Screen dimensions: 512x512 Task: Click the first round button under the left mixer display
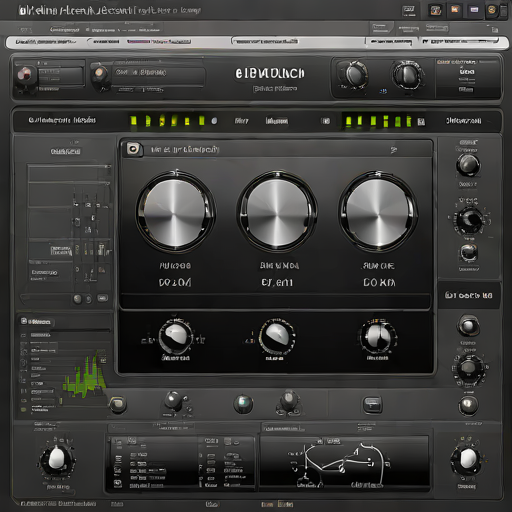point(77,299)
